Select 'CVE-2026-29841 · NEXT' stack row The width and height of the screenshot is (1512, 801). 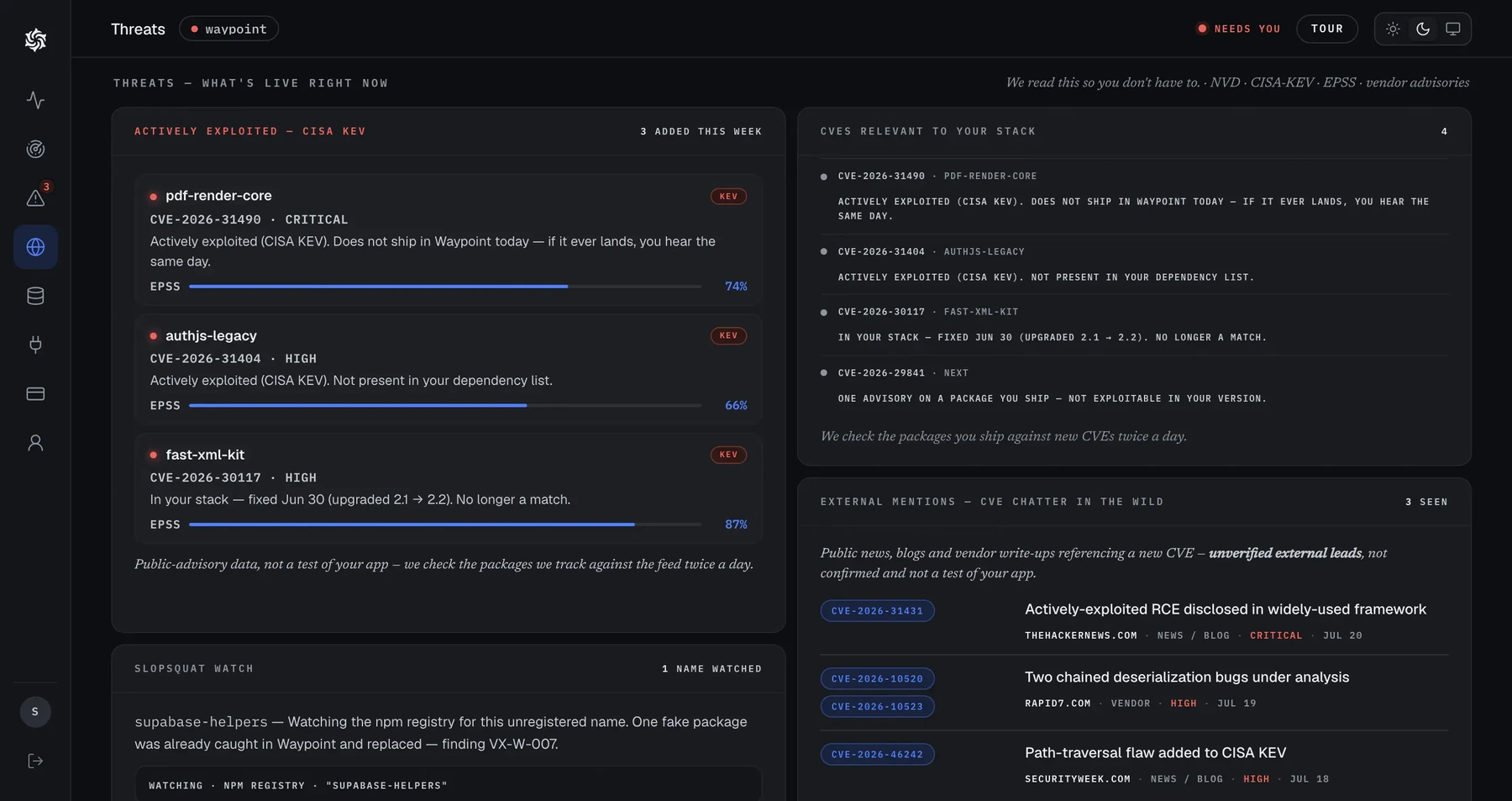[1134, 385]
